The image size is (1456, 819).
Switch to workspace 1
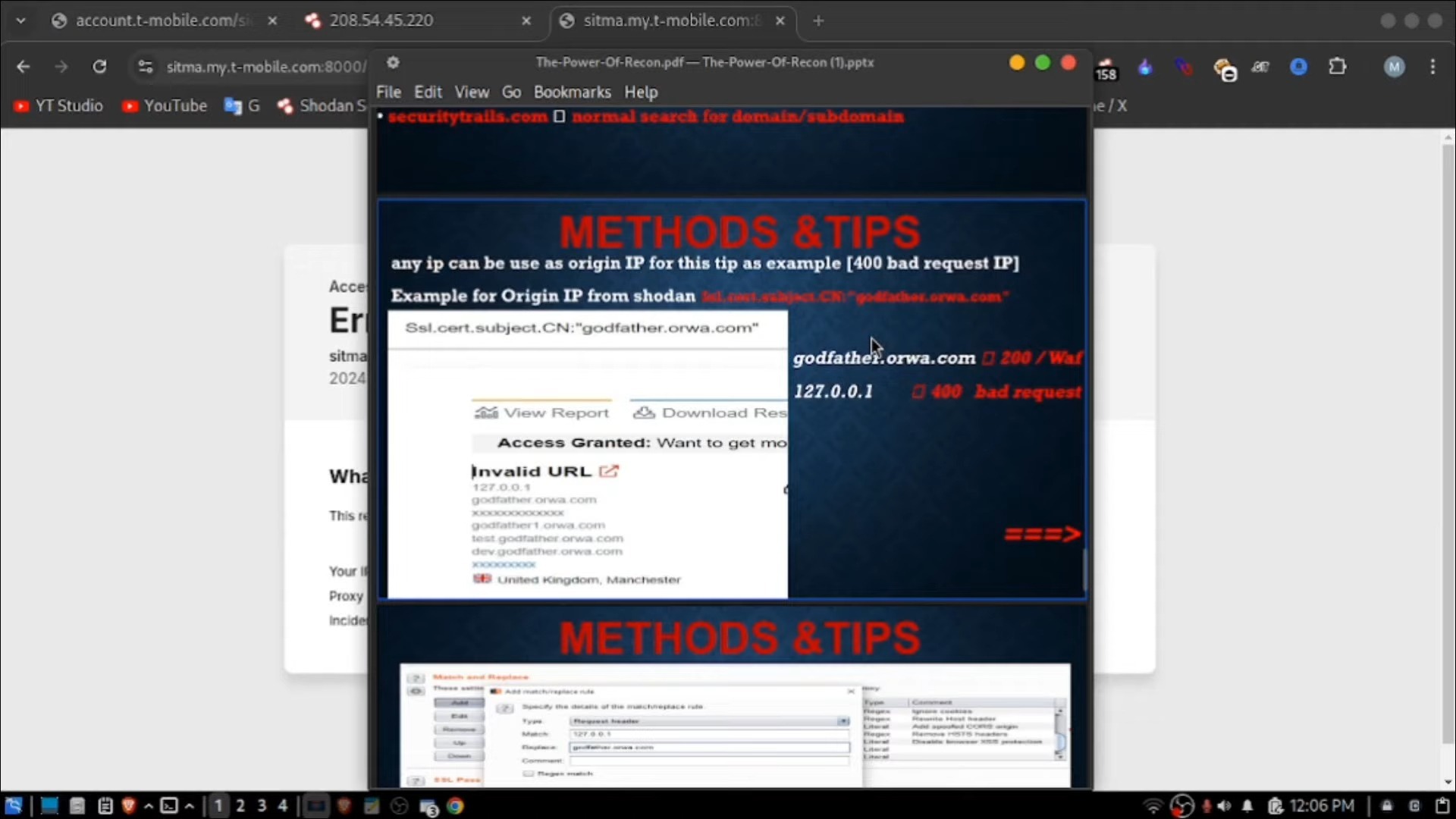pyautogui.click(x=218, y=805)
